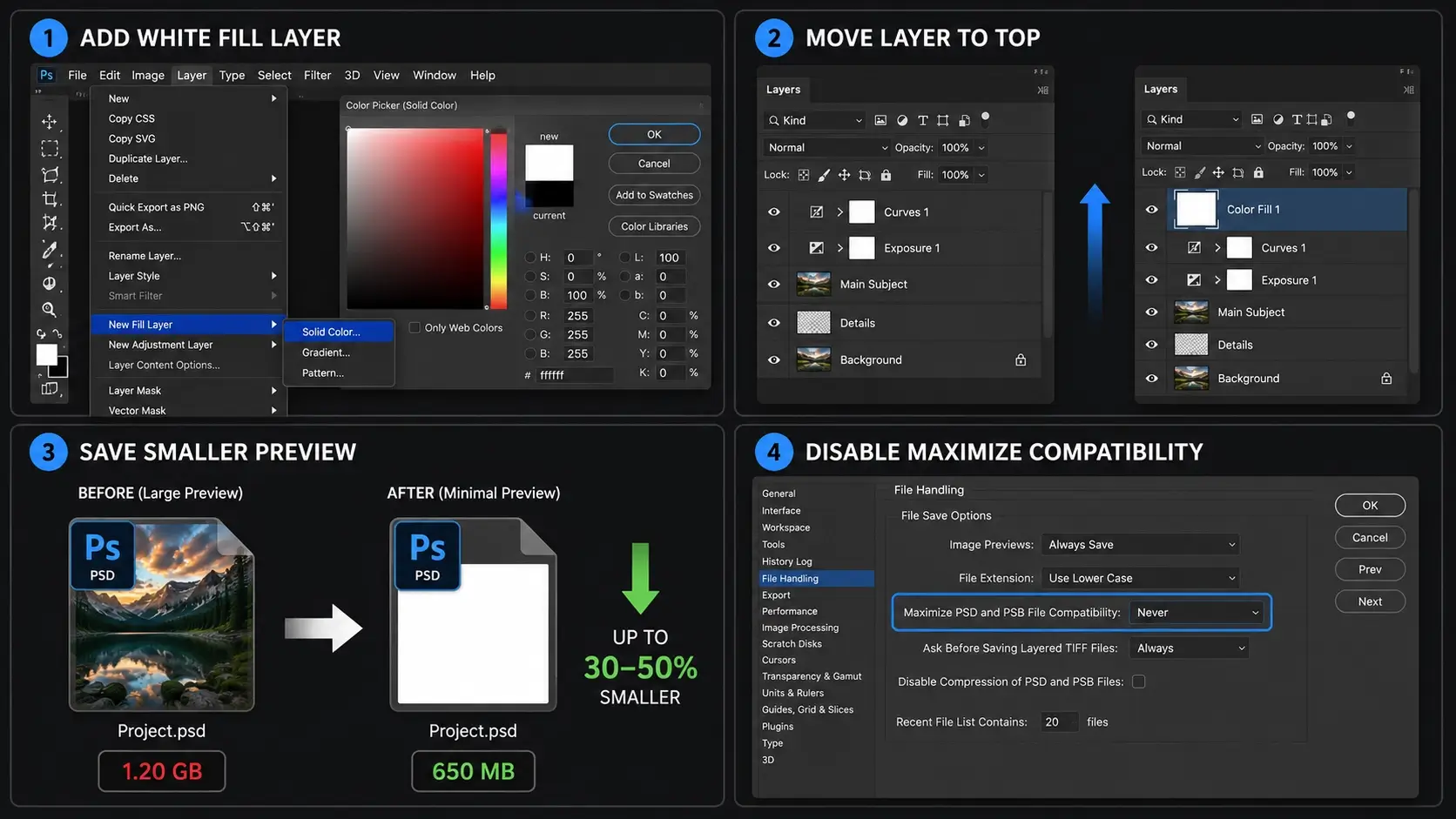Click the Ps application icon in menu bar
This screenshot has height=819, width=1456.
[47, 75]
